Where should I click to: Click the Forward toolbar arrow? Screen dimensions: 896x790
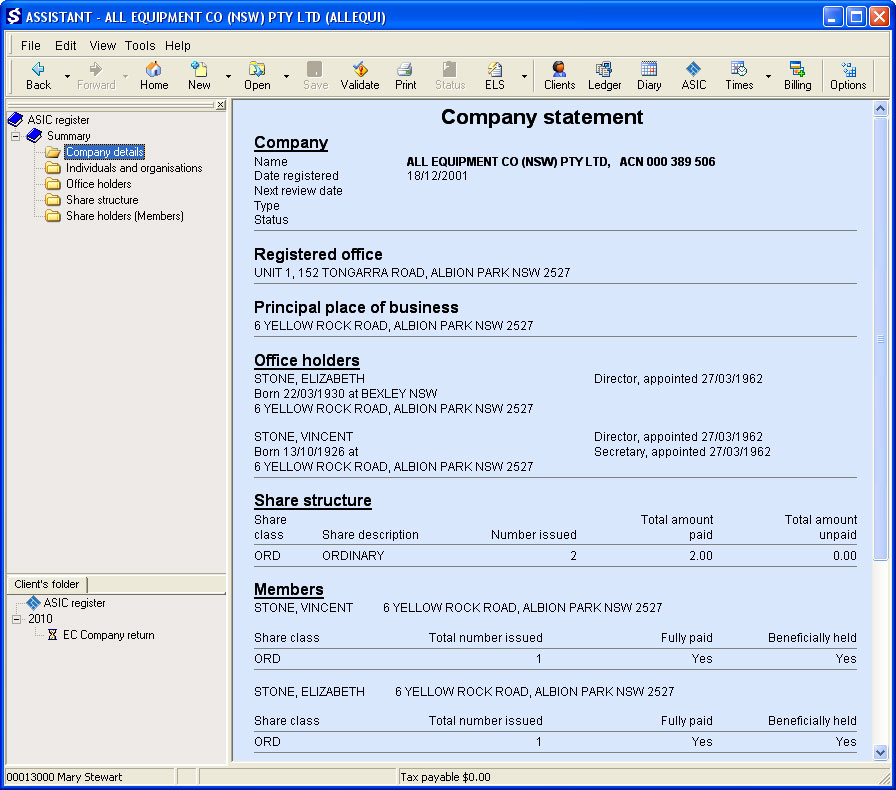[96, 76]
